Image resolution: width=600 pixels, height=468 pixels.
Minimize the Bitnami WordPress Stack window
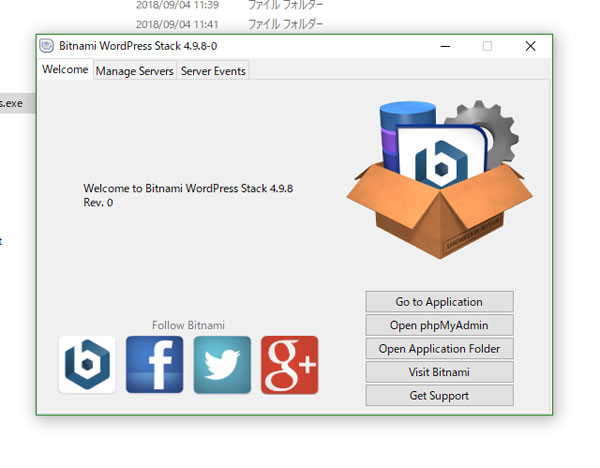(445, 46)
